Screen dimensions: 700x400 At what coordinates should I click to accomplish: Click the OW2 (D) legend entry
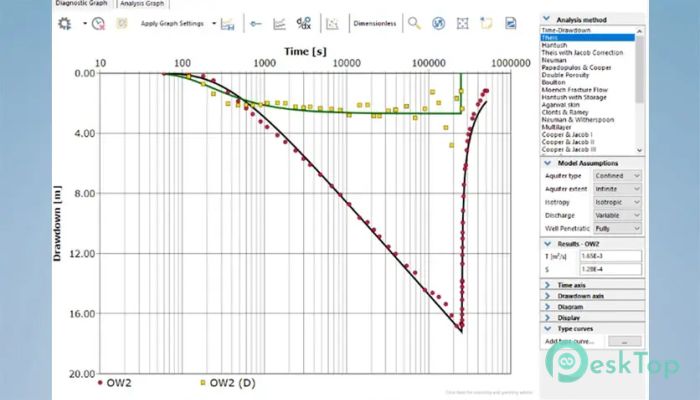[228, 383]
